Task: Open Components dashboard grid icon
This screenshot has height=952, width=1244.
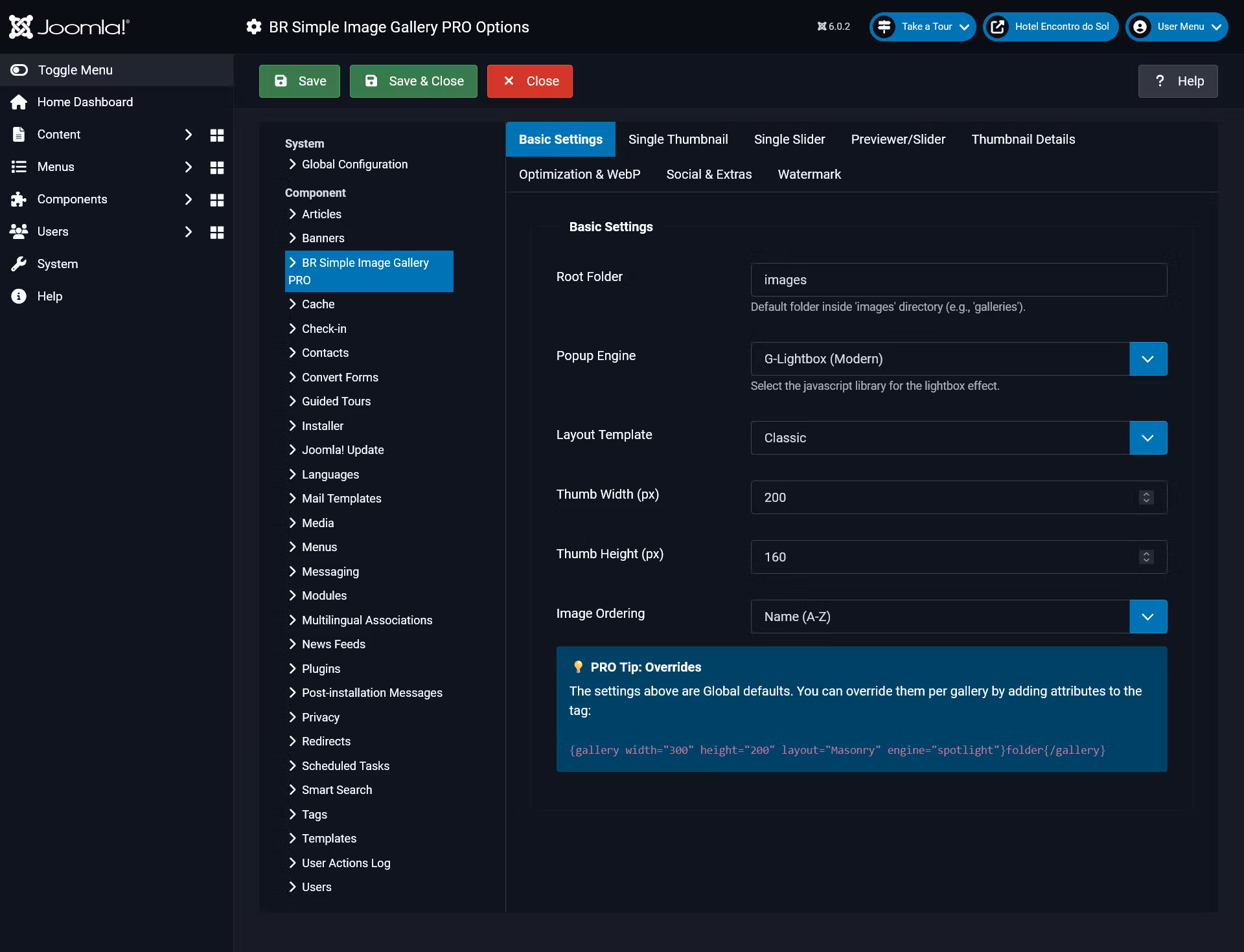Action: coord(217,199)
